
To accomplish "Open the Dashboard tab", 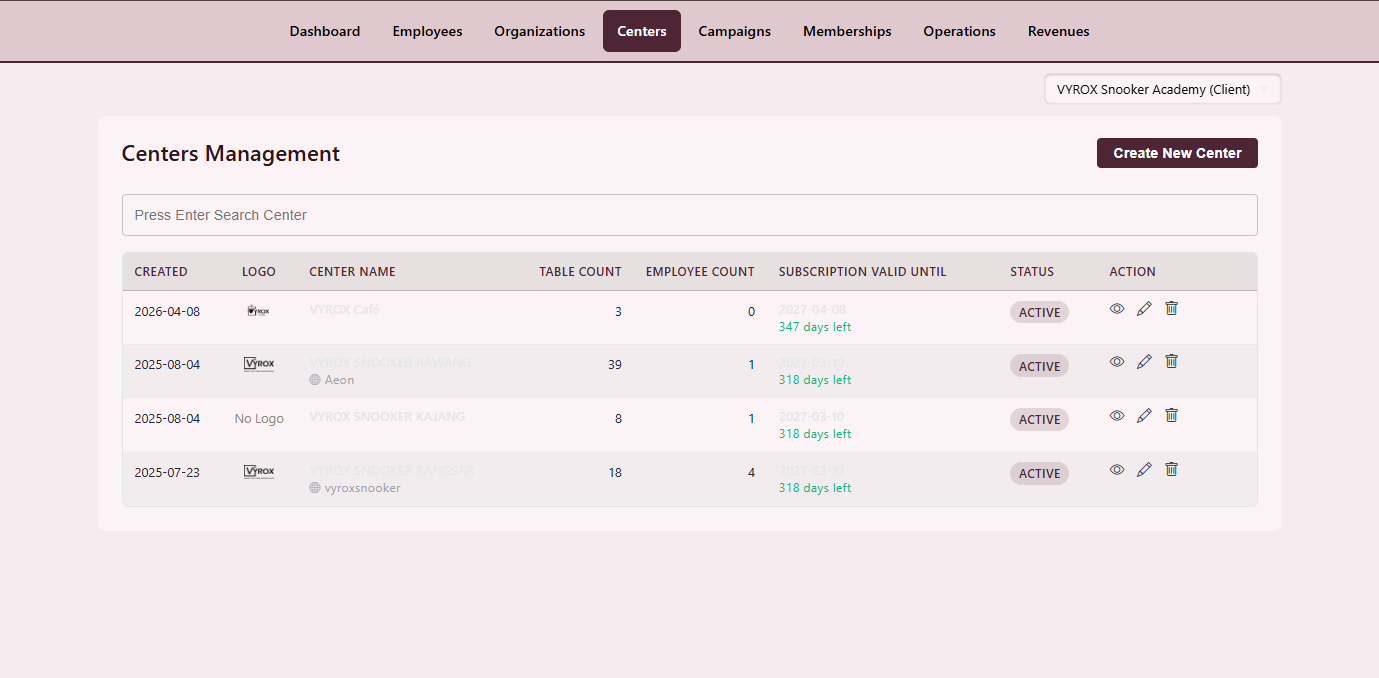I will click(x=325, y=31).
